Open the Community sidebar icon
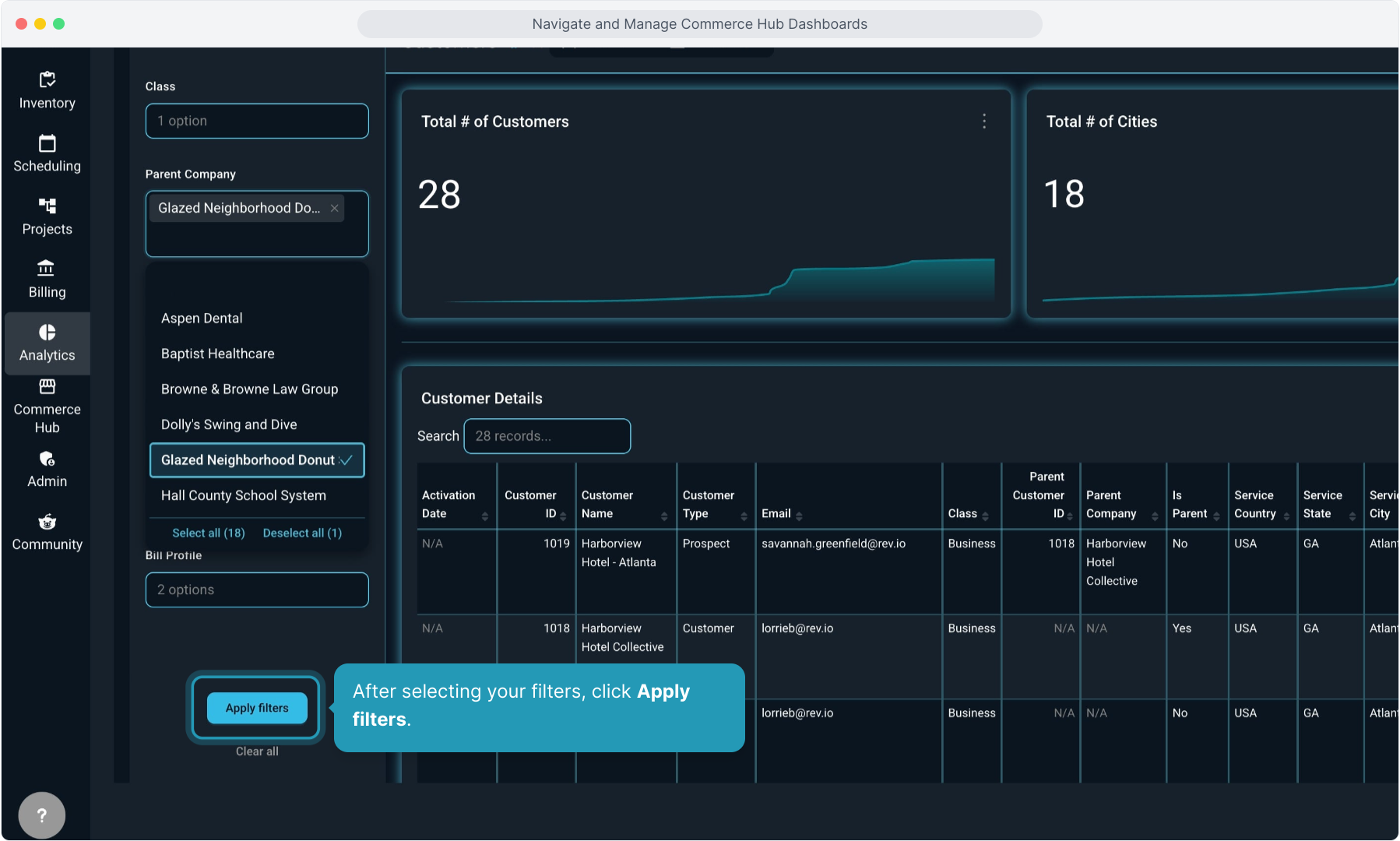This screenshot has width=1400, height=841. click(x=47, y=523)
